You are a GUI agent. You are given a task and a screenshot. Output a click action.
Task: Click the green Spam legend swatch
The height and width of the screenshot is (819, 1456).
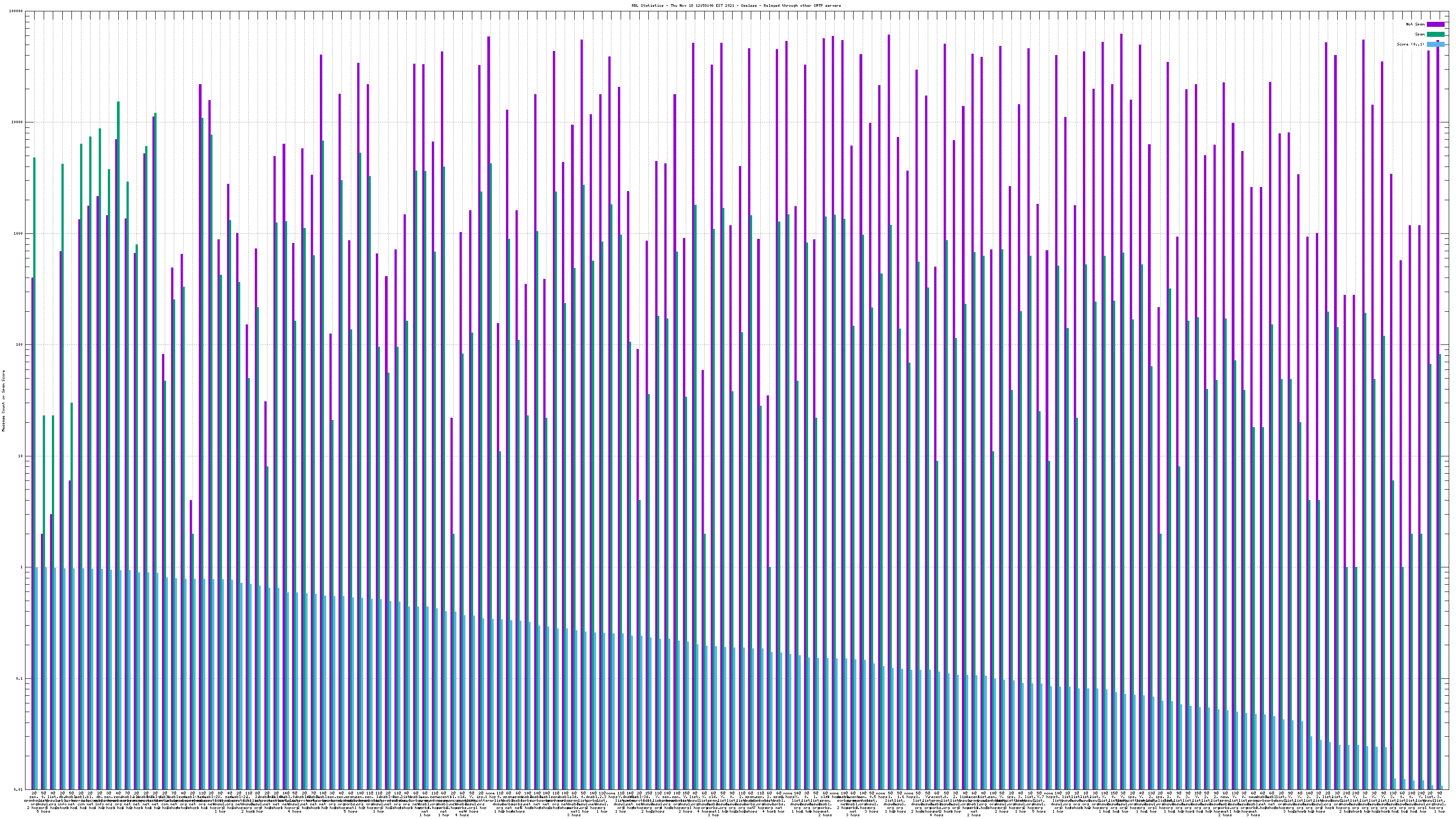coord(1435,35)
